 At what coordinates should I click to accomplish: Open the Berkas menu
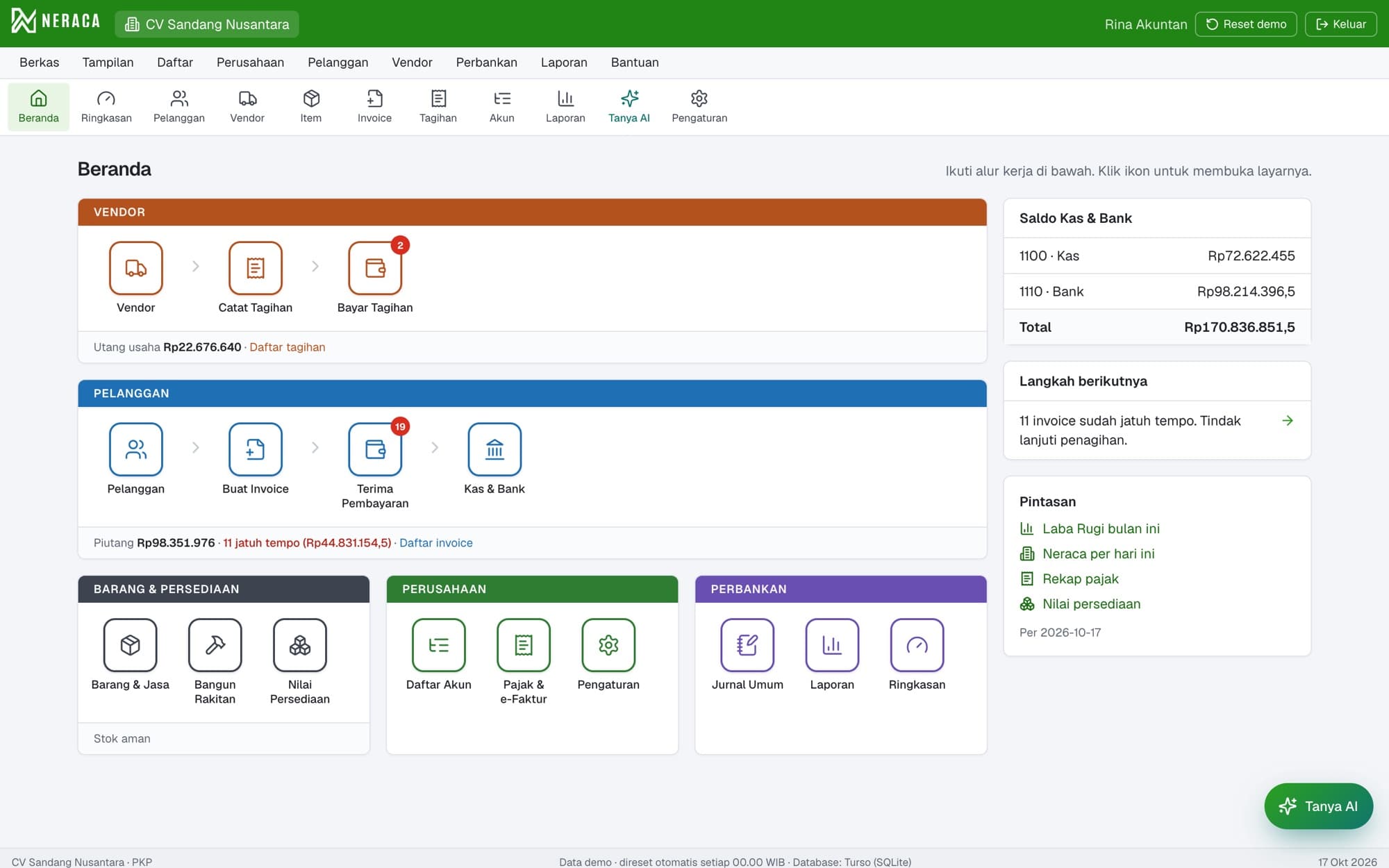(40, 62)
